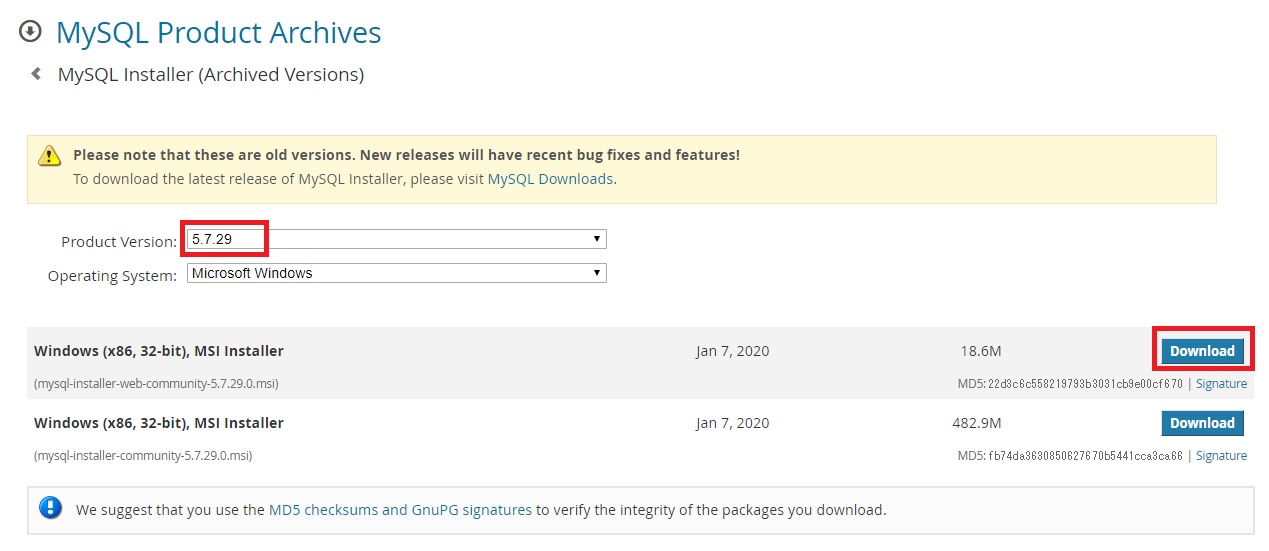Screen dimensions: 1269x551
Task: Click the Windows MSI Installer title of 18.6M row
Action: (x=159, y=351)
